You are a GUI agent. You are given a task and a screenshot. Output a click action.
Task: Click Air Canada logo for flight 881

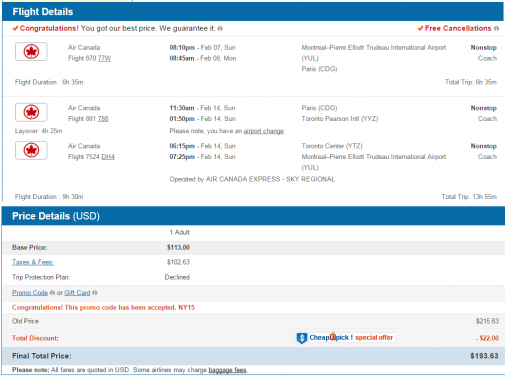(x=31, y=112)
